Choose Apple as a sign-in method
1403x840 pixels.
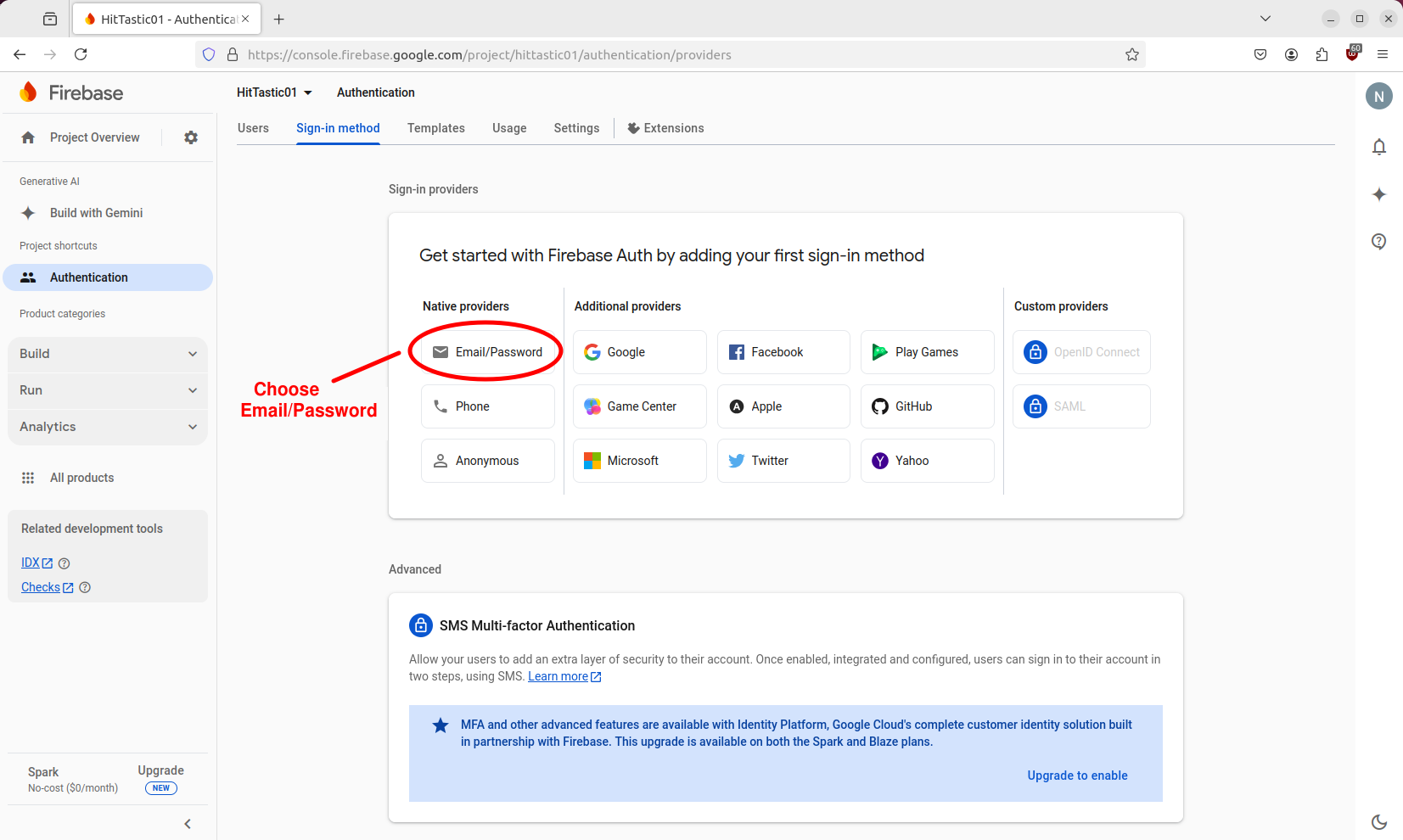(x=783, y=406)
